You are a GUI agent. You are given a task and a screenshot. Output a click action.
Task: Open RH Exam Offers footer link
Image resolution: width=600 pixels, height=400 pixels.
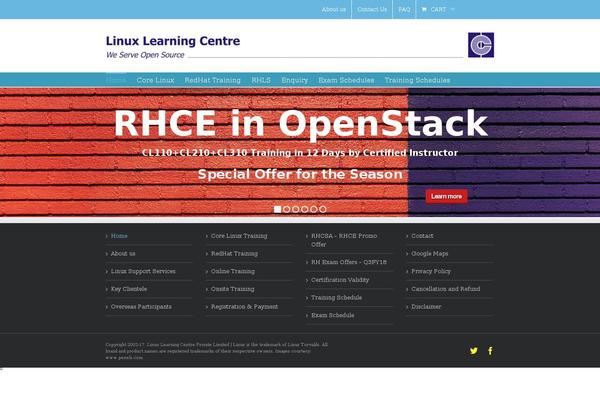349,262
